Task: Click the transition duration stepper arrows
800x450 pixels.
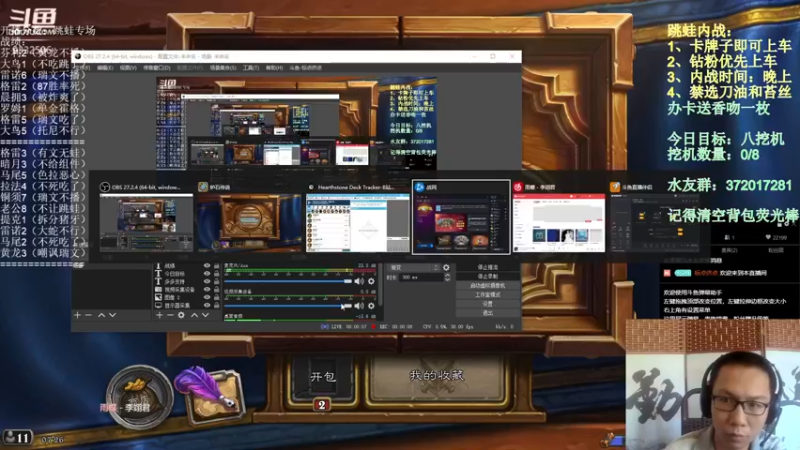Action: click(x=447, y=277)
